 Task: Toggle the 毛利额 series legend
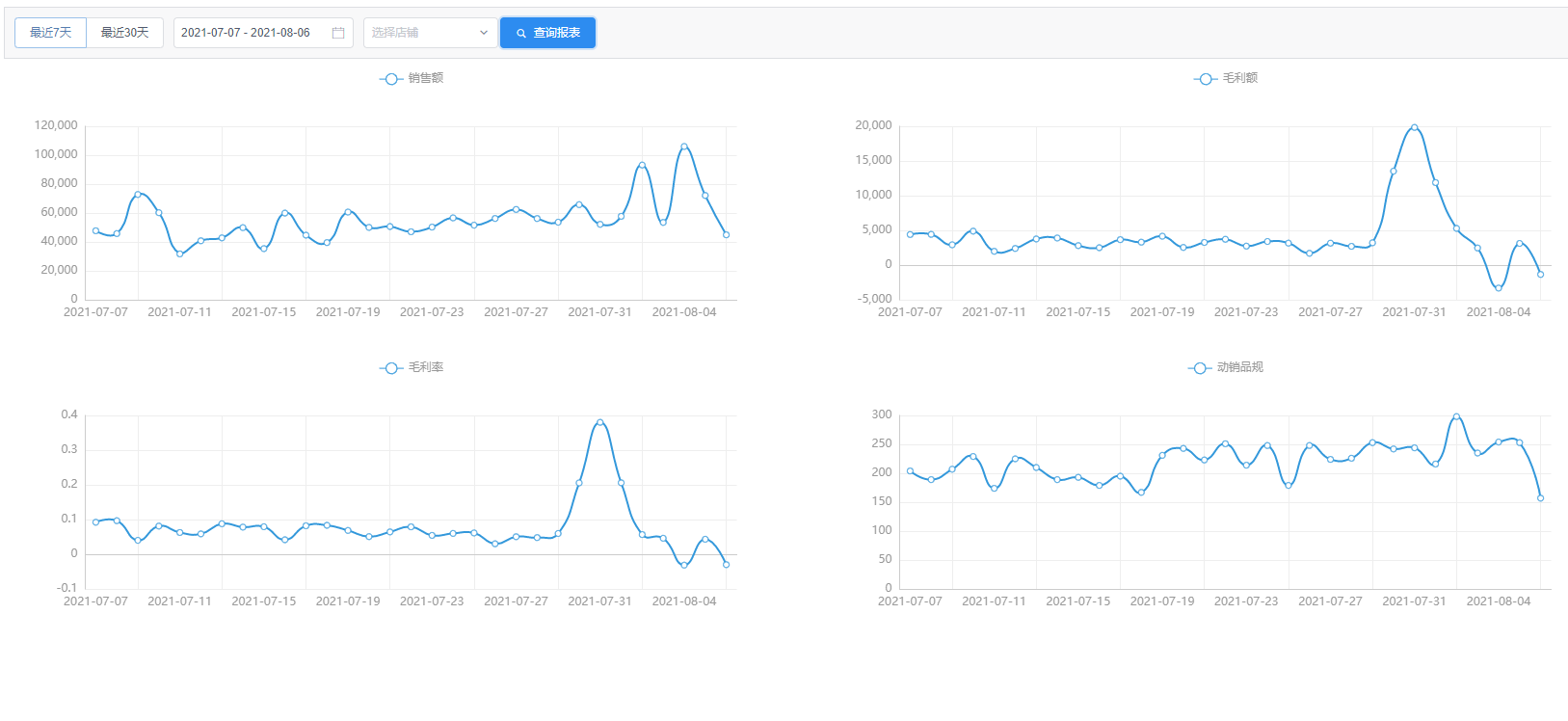(1226, 78)
